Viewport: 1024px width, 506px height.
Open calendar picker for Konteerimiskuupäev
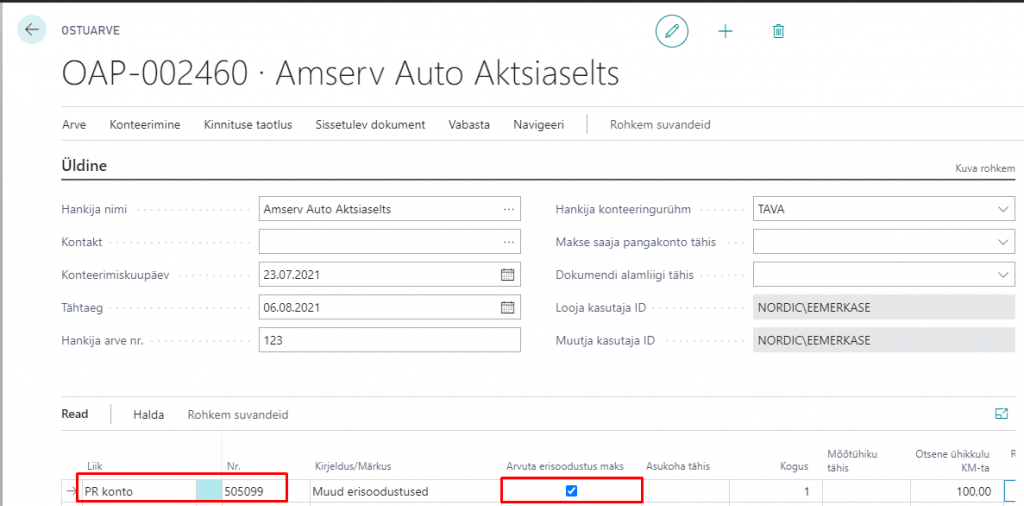pos(507,275)
